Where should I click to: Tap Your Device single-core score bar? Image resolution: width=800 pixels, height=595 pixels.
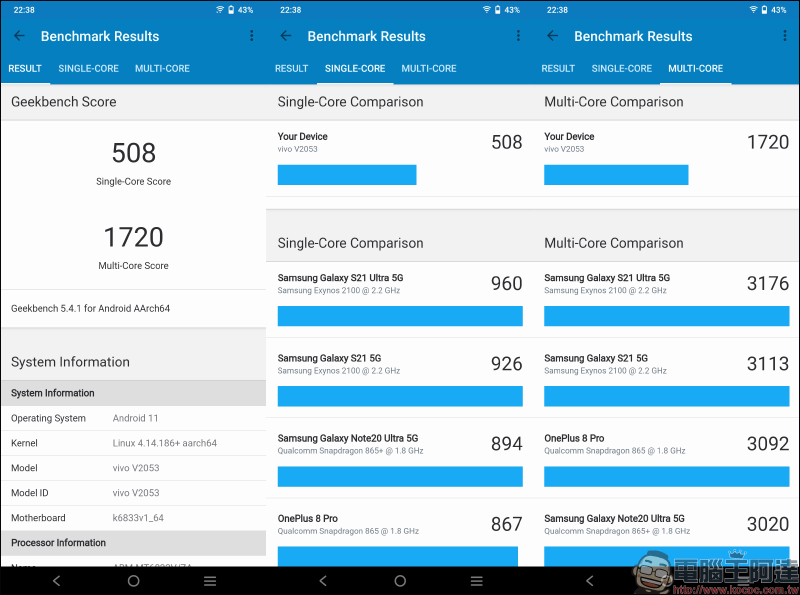point(347,175)
